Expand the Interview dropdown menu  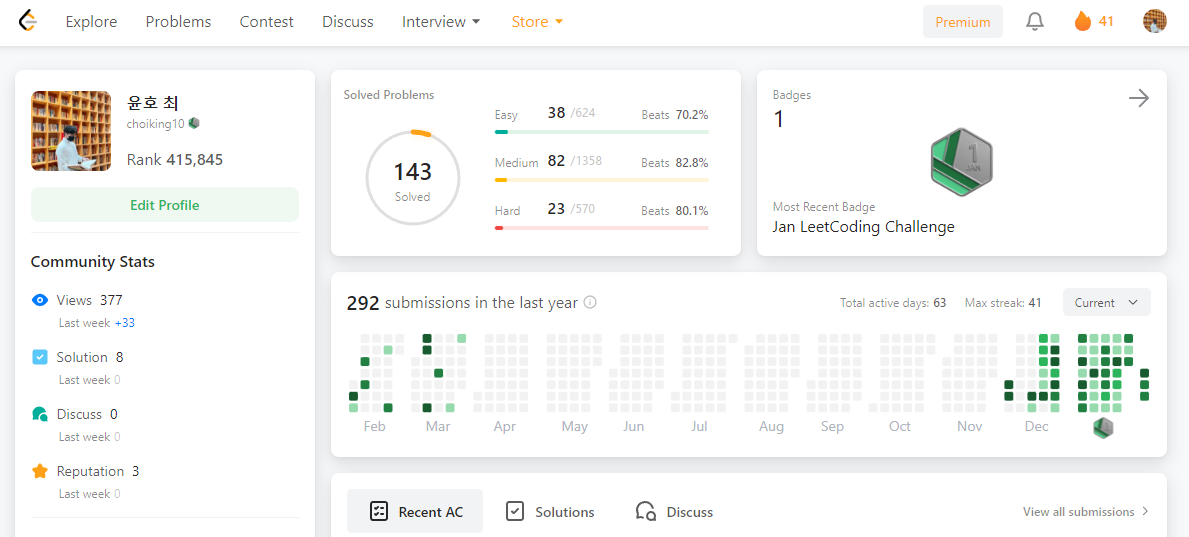click(441, 22)
